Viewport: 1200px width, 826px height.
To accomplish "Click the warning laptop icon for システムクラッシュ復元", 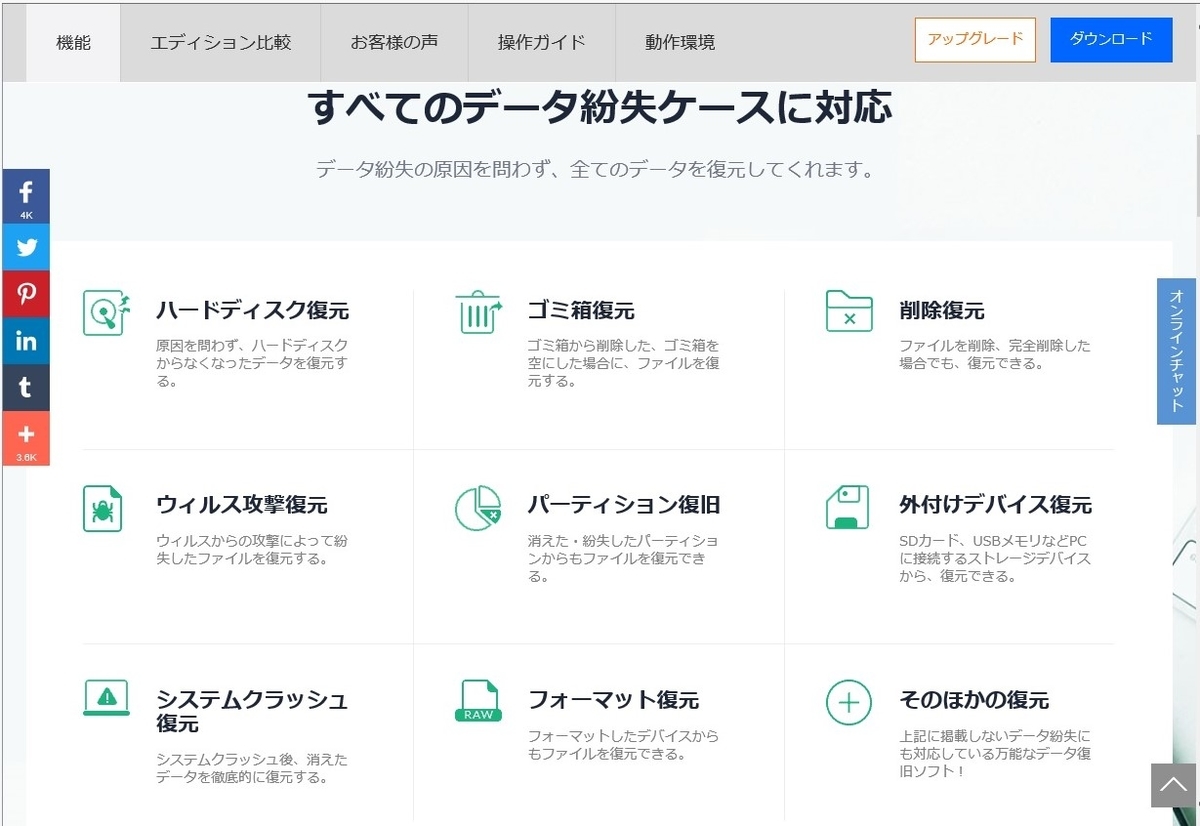I will (x=106, y=698).
